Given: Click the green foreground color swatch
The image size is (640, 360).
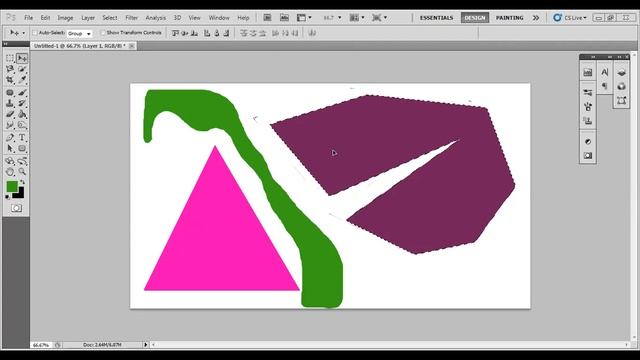Looking at the screenshot, I should coord(12,187).
